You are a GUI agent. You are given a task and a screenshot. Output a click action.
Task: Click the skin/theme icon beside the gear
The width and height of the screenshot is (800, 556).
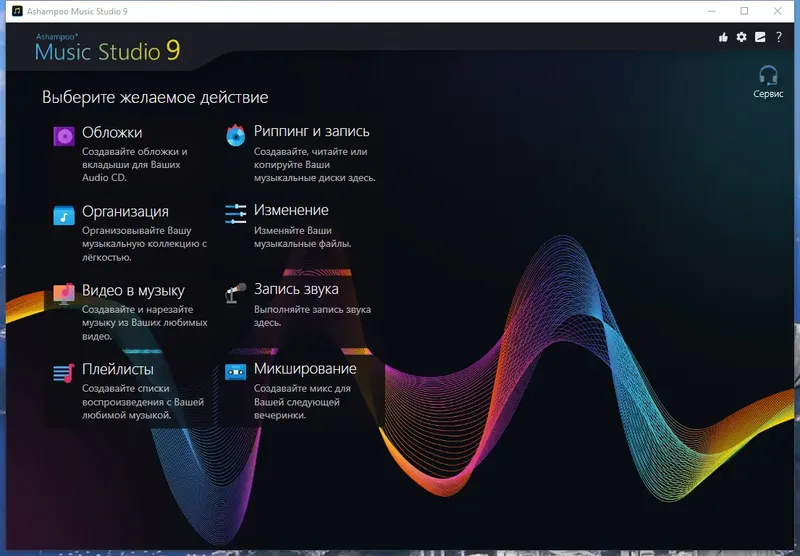(760, 37)
